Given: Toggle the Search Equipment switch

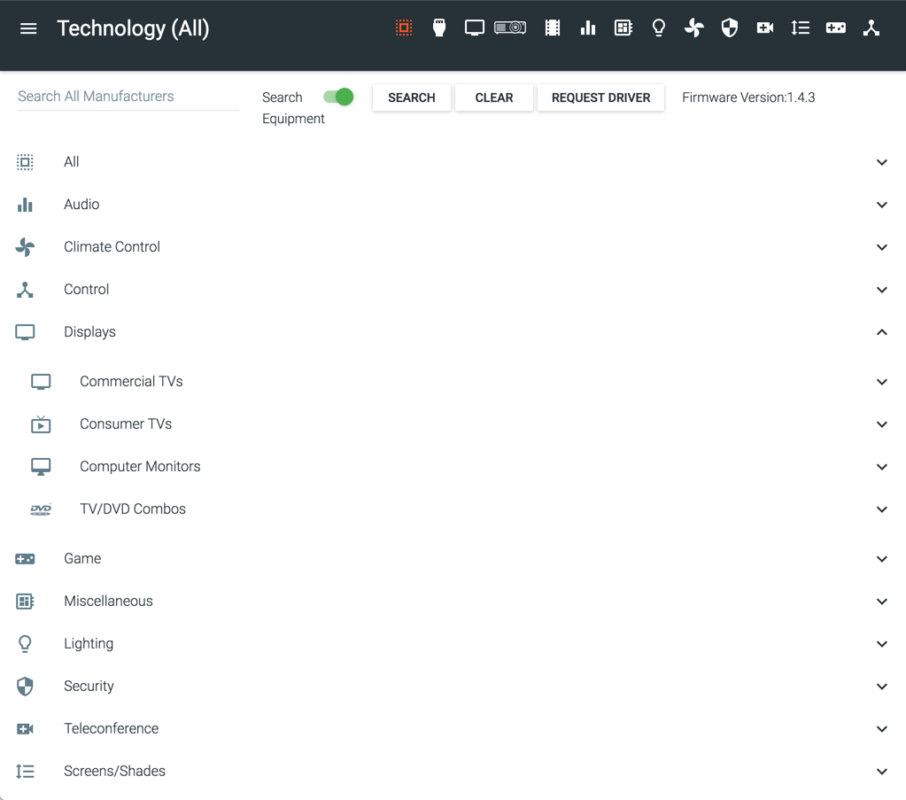Looking at the screenshot, I should click(x=339, y=97).
